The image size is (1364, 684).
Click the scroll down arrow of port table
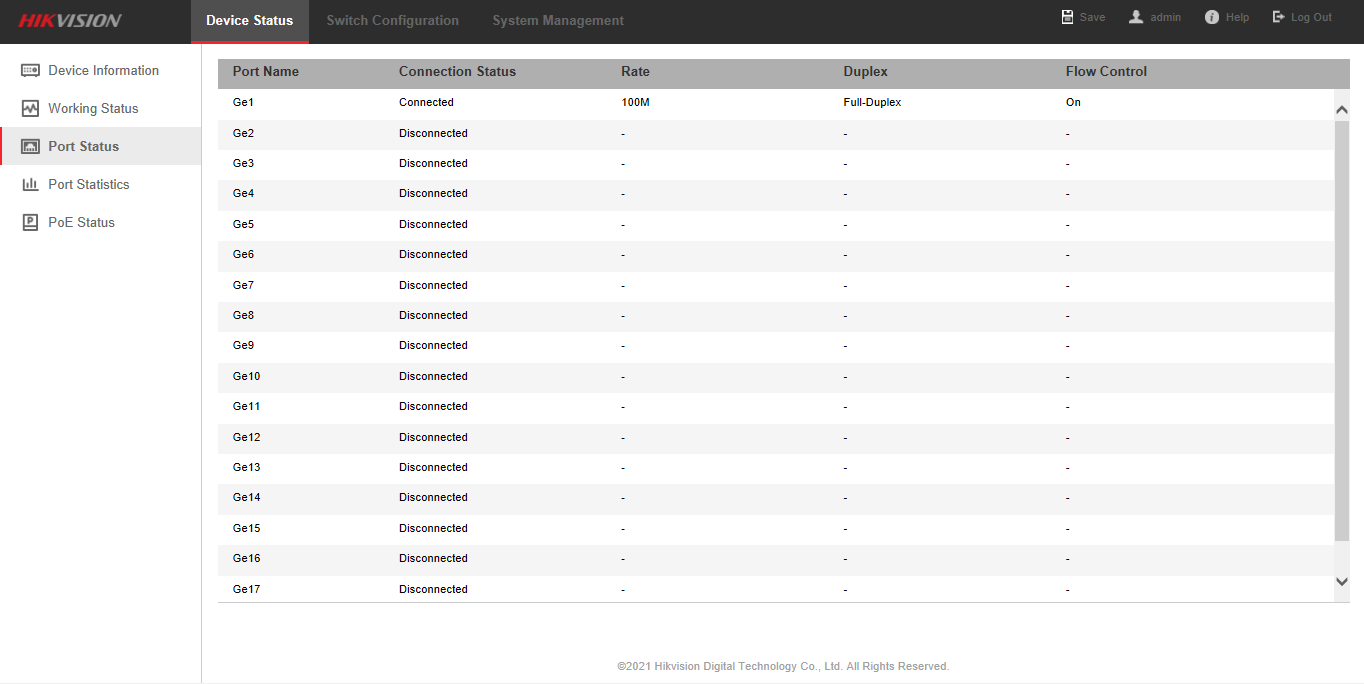[x=1342, y=581]
